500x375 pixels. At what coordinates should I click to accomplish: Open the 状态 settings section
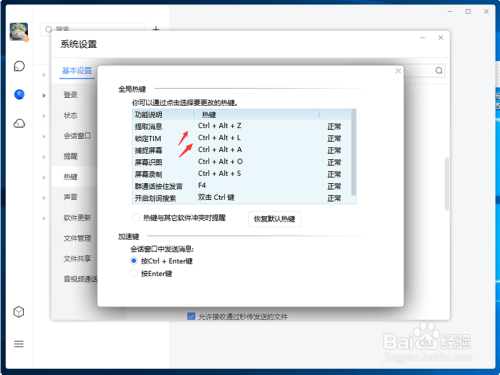pyautogui.click(x=71, y=115)
